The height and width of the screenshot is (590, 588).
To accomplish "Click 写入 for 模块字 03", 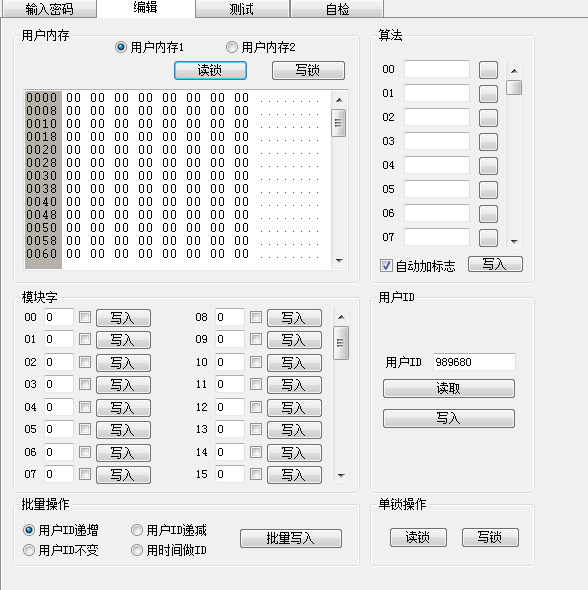I will click(x=123, y=385).
